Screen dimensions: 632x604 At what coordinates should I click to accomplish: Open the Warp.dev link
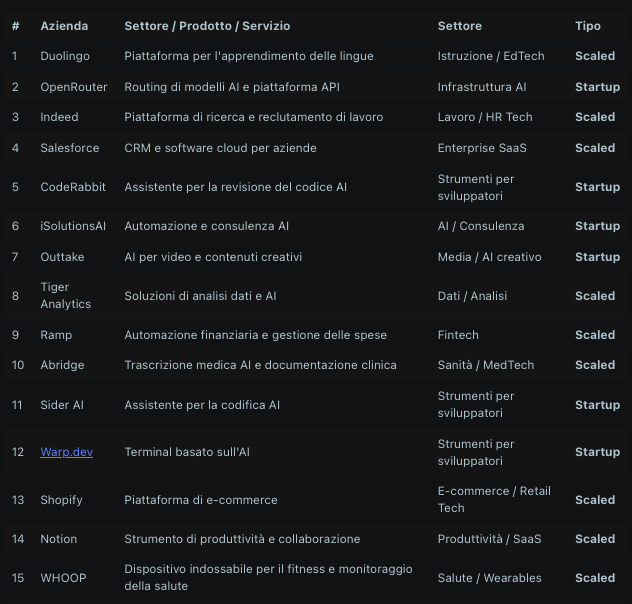(x=66, y=452)
